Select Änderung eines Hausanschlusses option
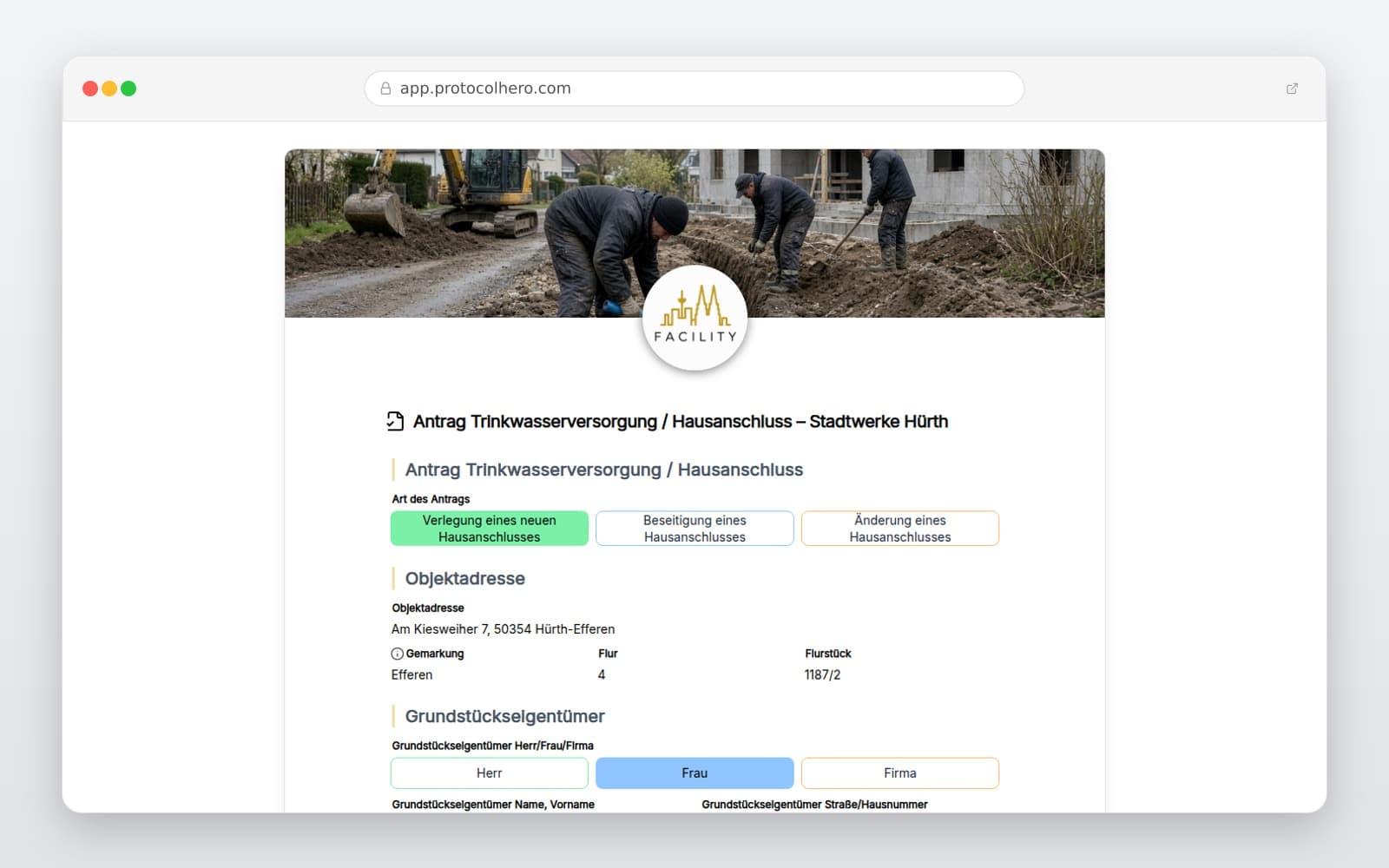 pyautogui.click(x=900, y=529)
